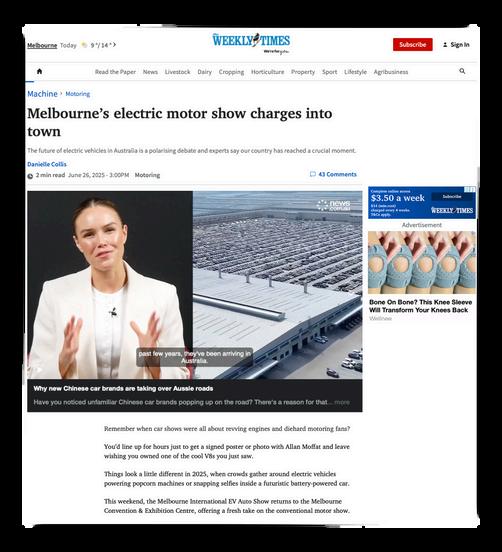Open the search magnifier icon
The height and width of the screenshot is (552, 502).
[462, 71]
